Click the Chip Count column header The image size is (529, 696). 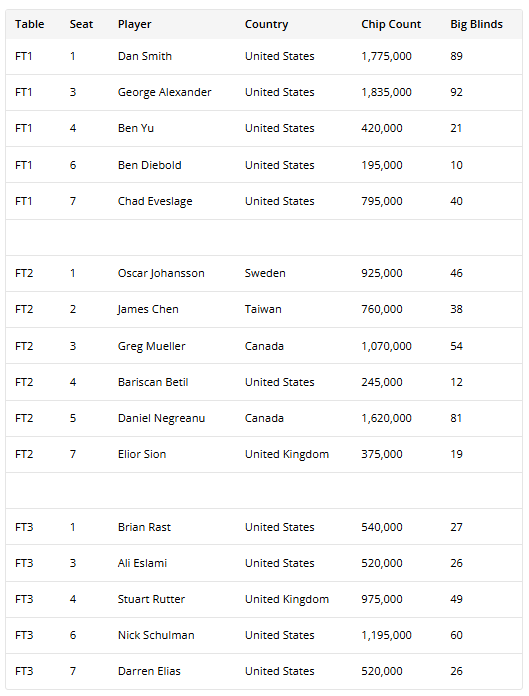pyautogui.click(x=391, y=24)
